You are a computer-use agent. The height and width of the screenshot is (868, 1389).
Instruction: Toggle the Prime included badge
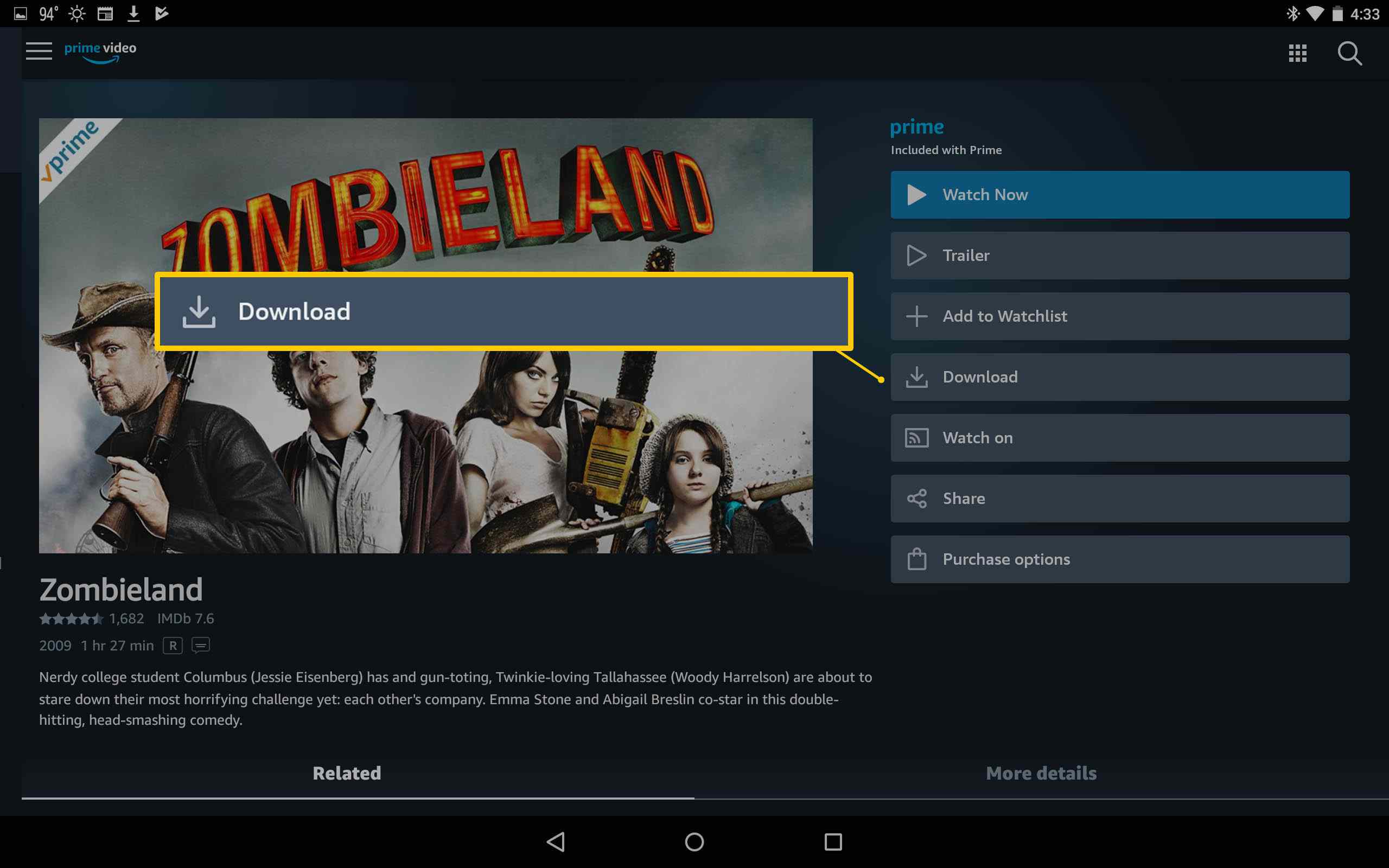[x=916, y=135]
